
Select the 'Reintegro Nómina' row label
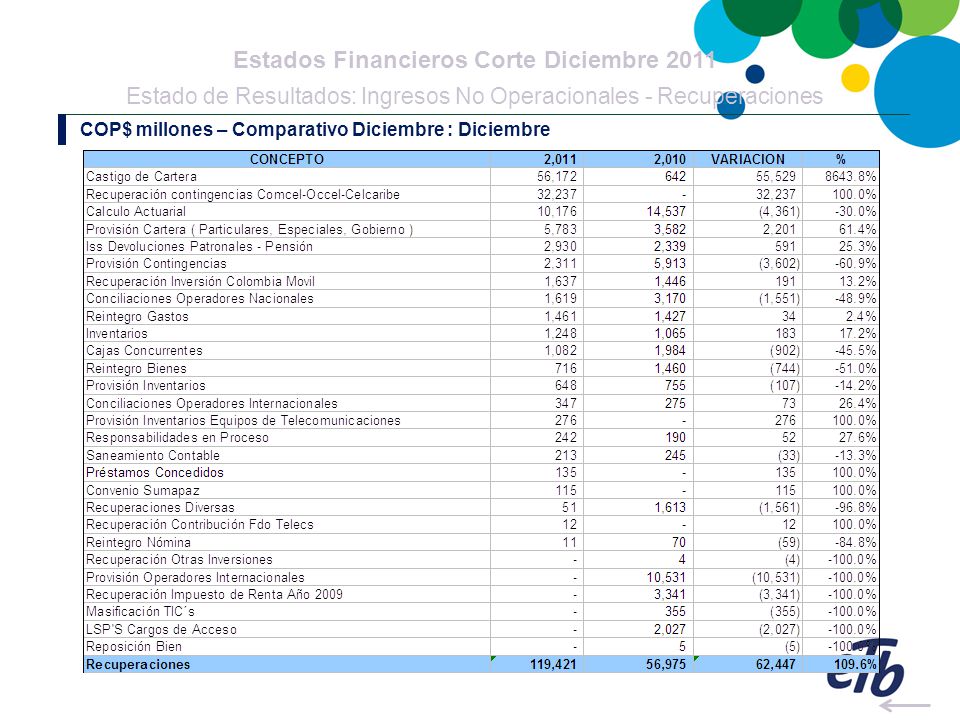coord(138,542)
